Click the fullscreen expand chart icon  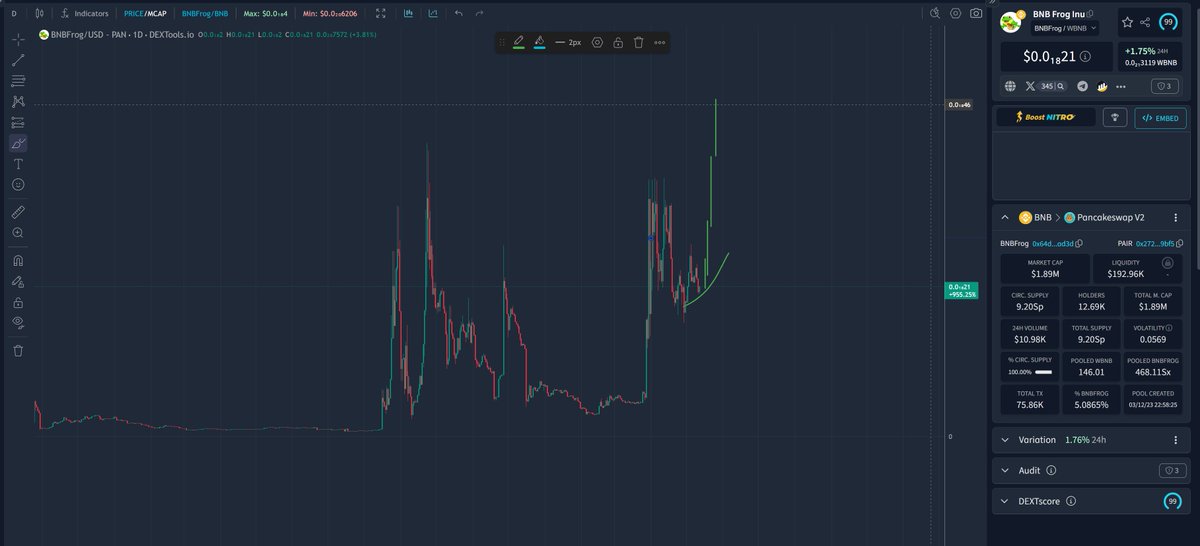(x=380, y=14)
